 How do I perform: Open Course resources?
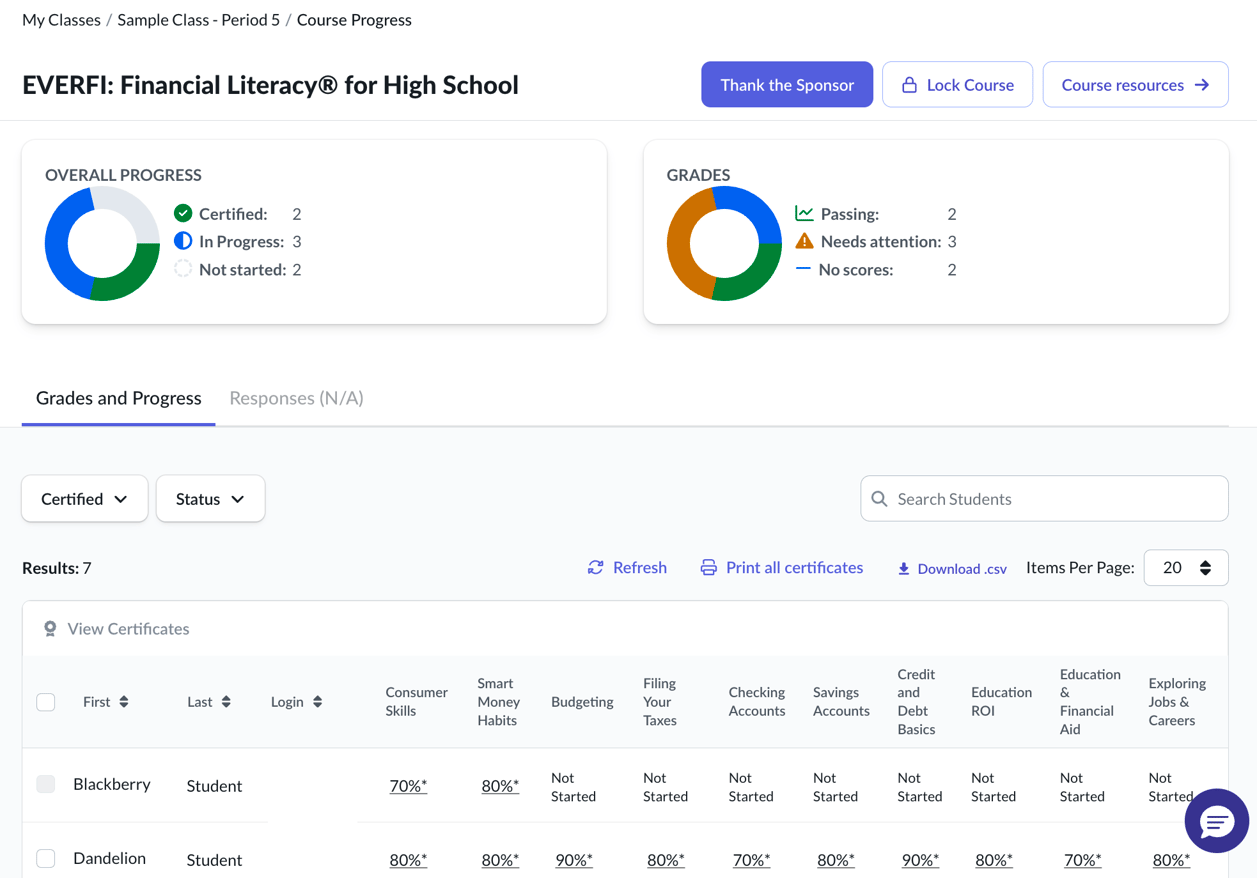pos(1136,85)
